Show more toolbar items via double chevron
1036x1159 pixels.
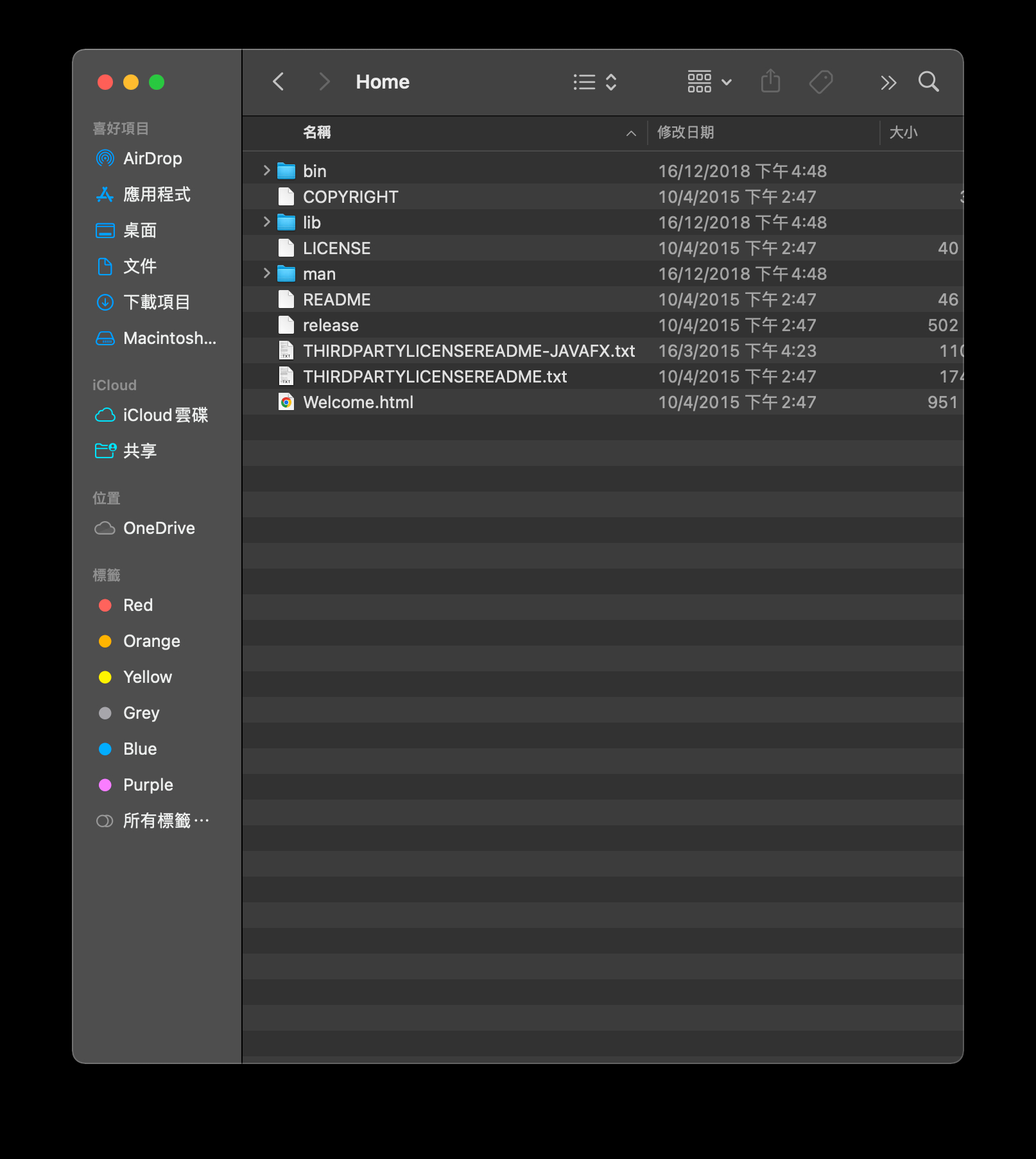888,82
